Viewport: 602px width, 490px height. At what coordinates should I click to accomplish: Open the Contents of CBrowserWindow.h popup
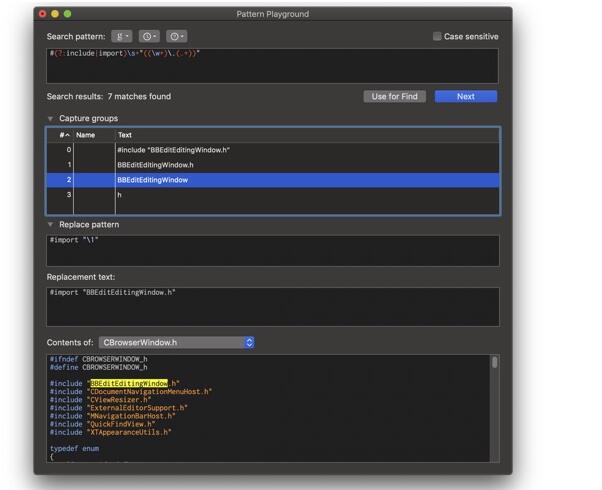click(x=177, y=343)
